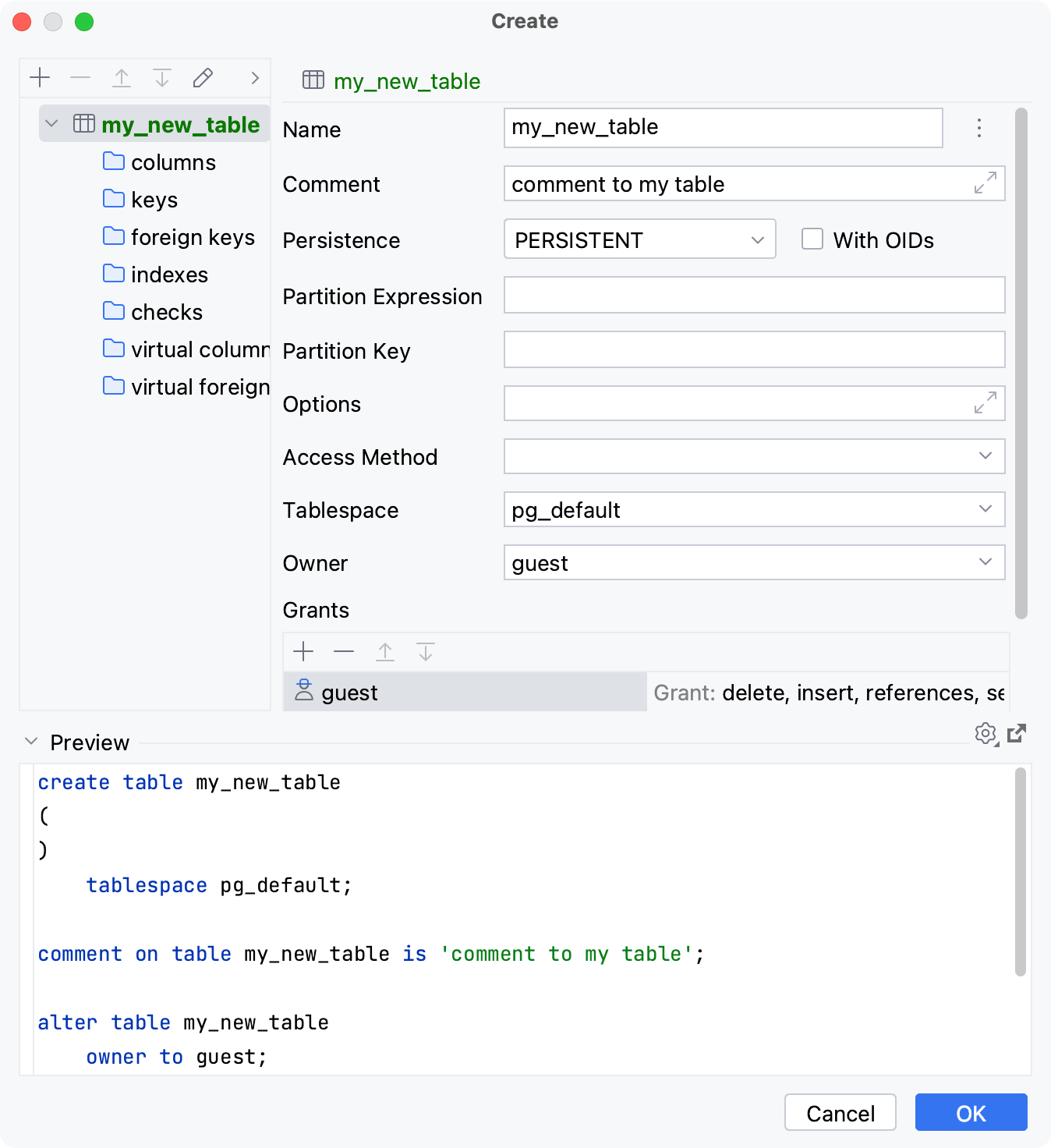The height and width of the screenshot is (1148, 1051).
Task: Expand the Comment field editor
Action: (986, 183)
